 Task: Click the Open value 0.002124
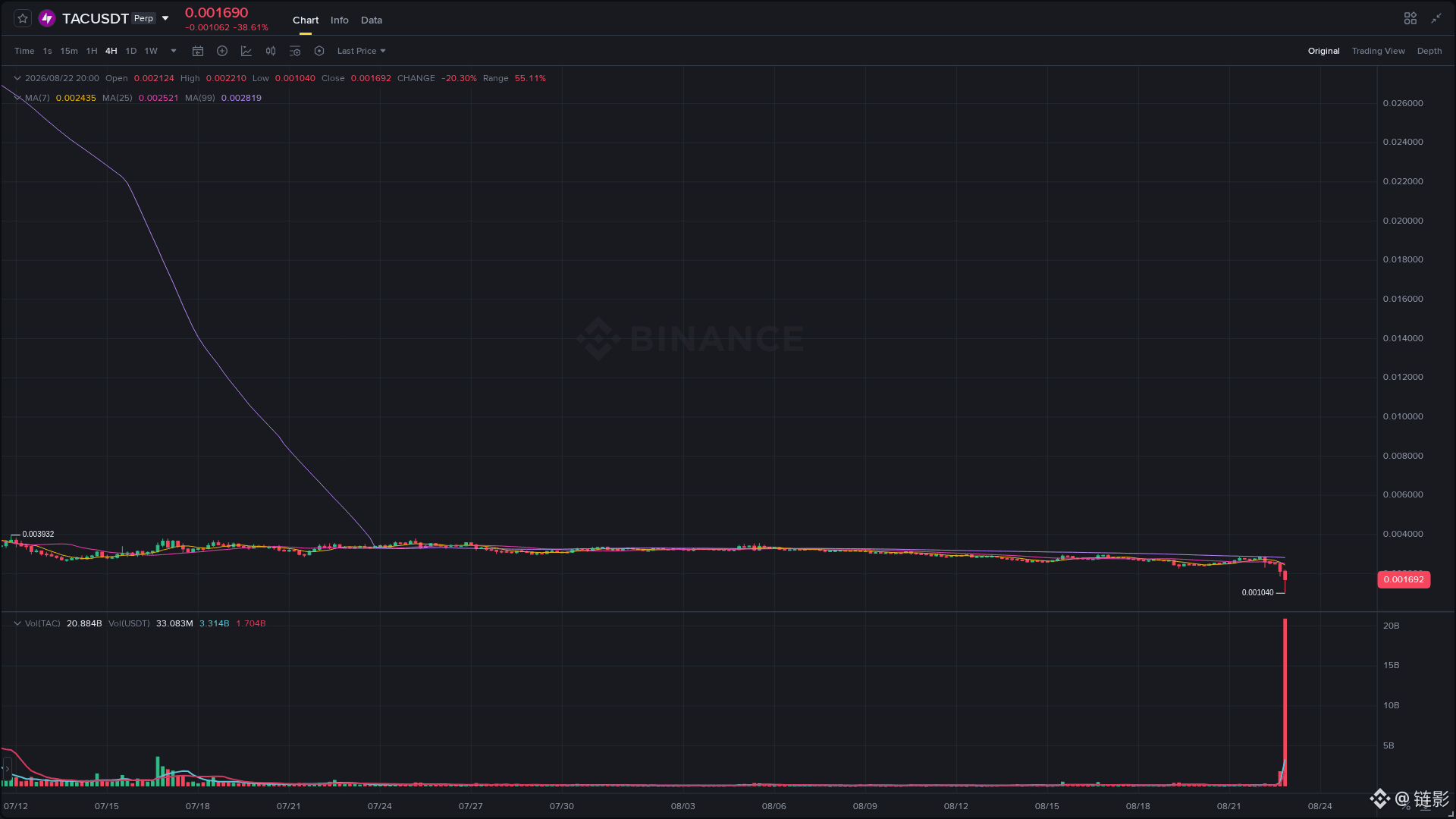click(154, 78)
